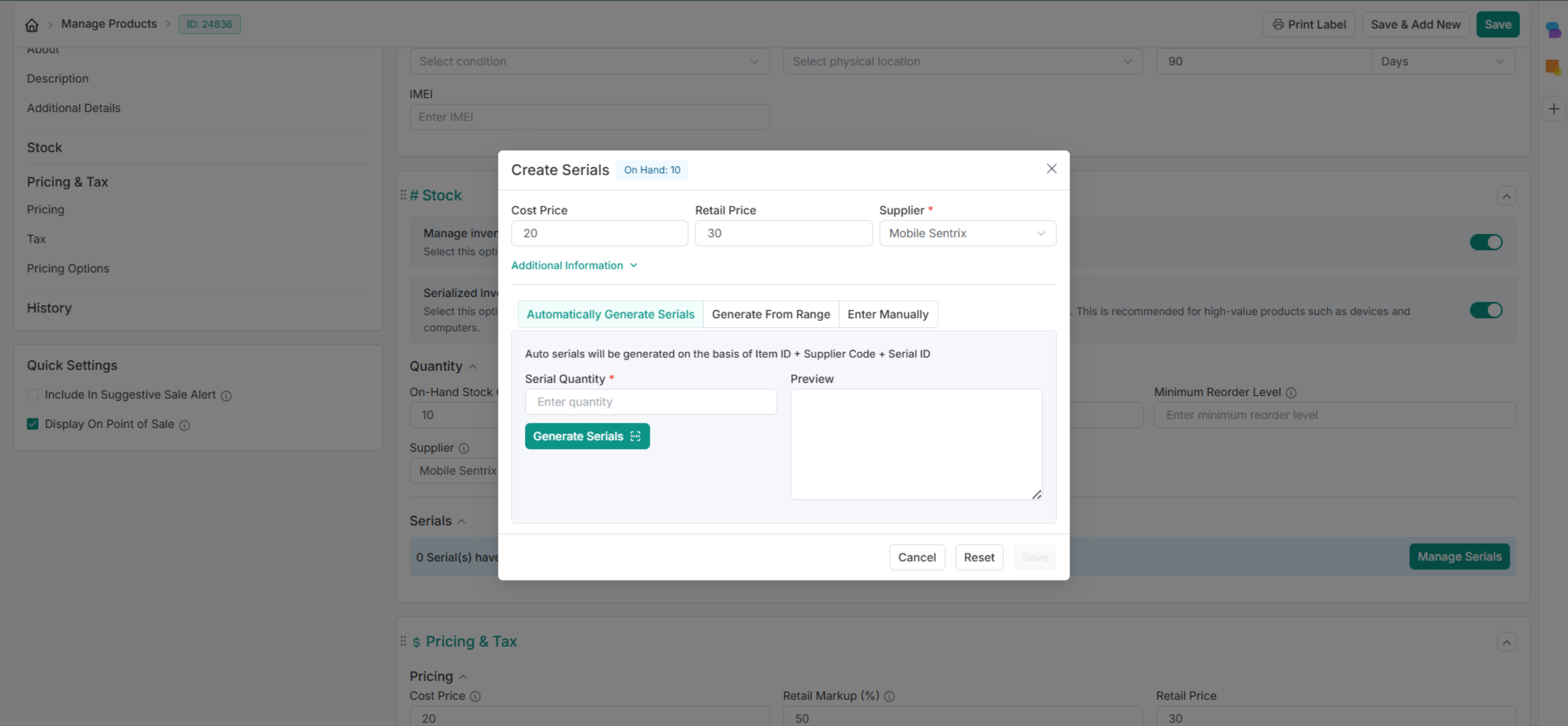The image size is (1568, 726).
Task: Focus the Cost Price field in dialog
Action: pos(600,233)
